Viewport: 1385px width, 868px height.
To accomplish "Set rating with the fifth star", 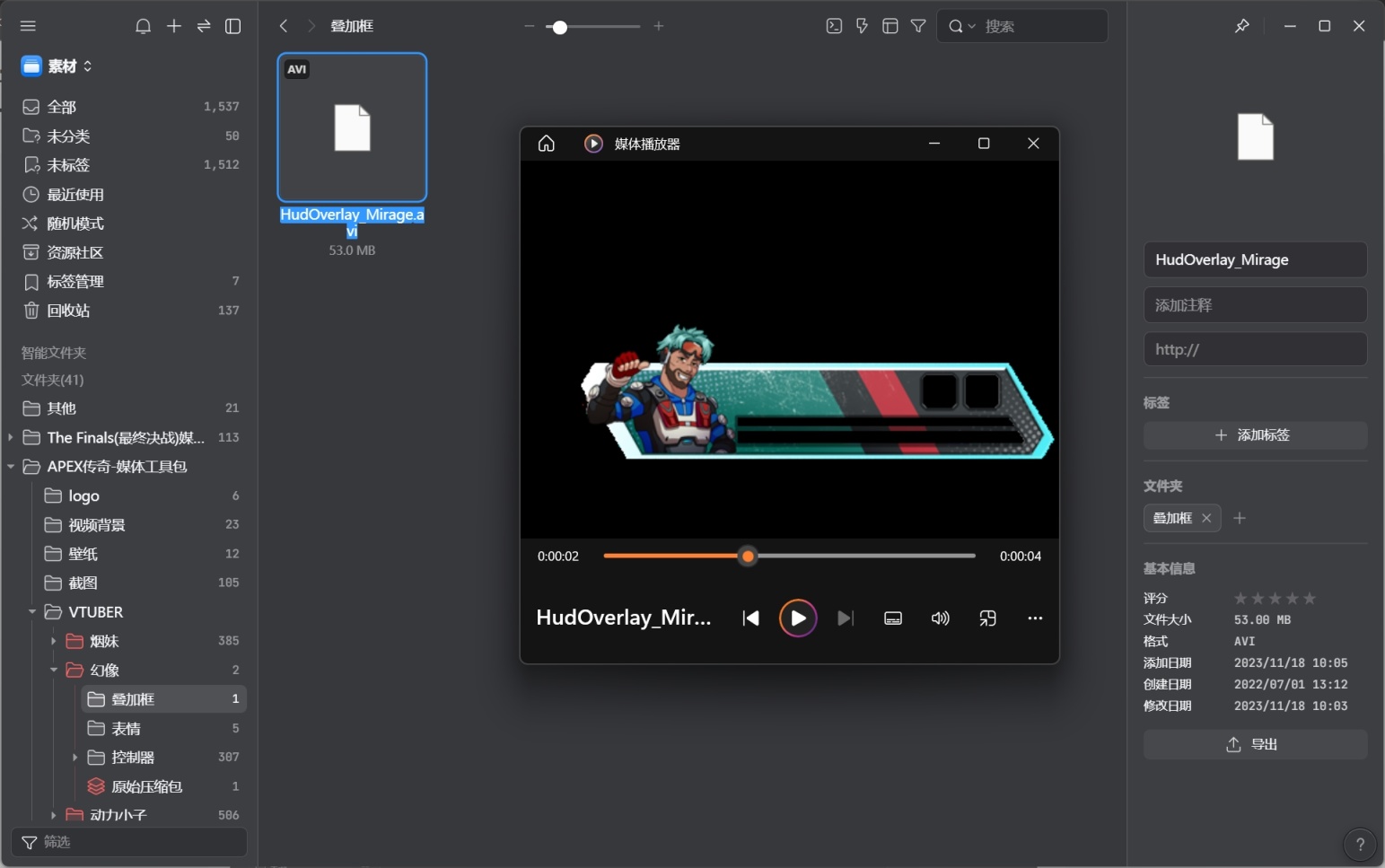I will point(1310,598).
